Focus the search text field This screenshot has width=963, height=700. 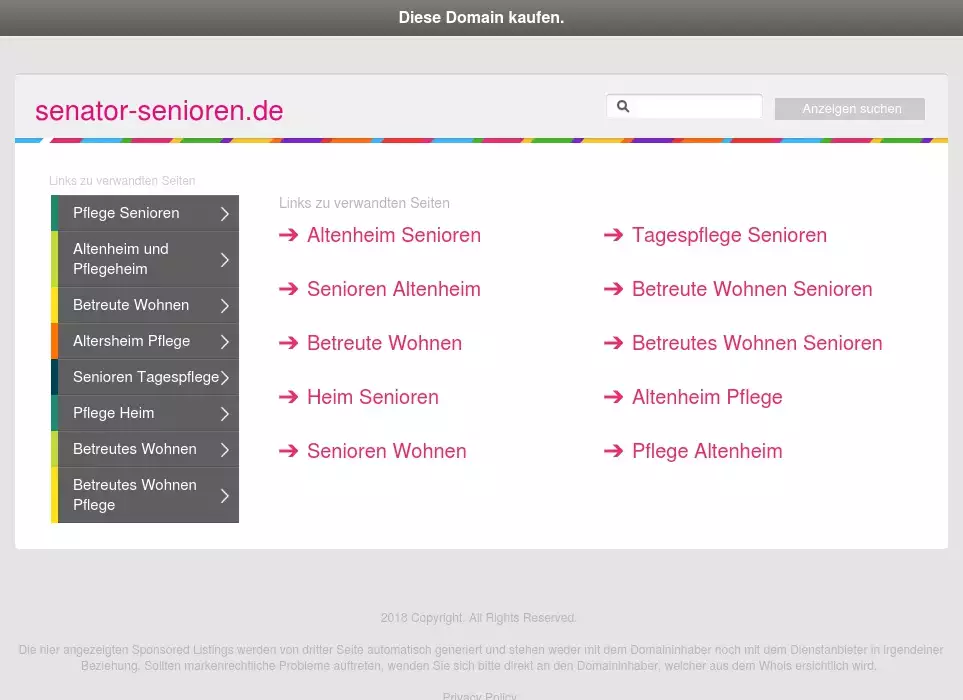pos(698,107)
